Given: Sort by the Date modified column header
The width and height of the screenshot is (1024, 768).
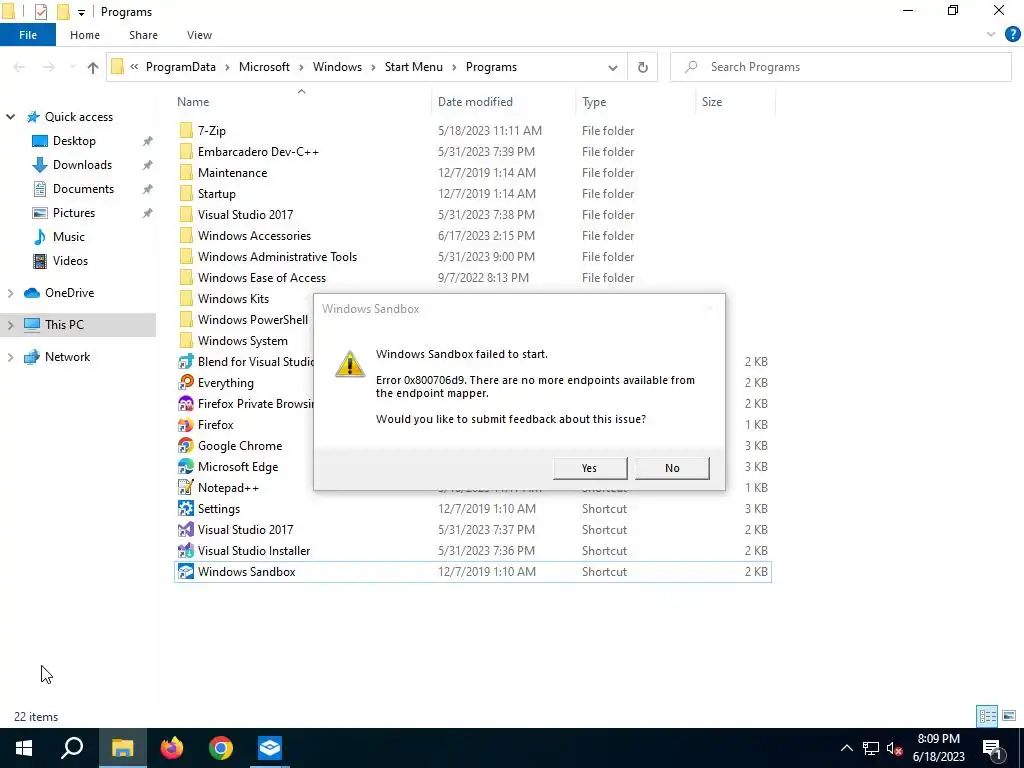Looking at the screenshot, I should (504, 102).
